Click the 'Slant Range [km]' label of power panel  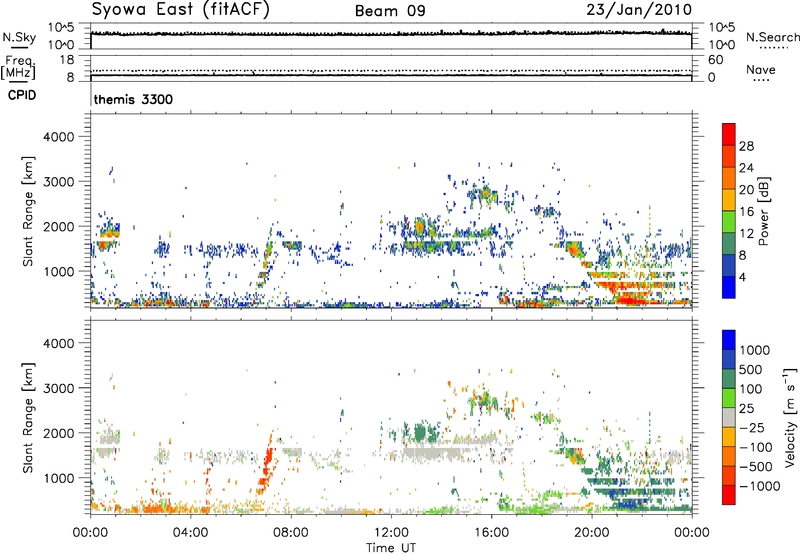point(29,211)
